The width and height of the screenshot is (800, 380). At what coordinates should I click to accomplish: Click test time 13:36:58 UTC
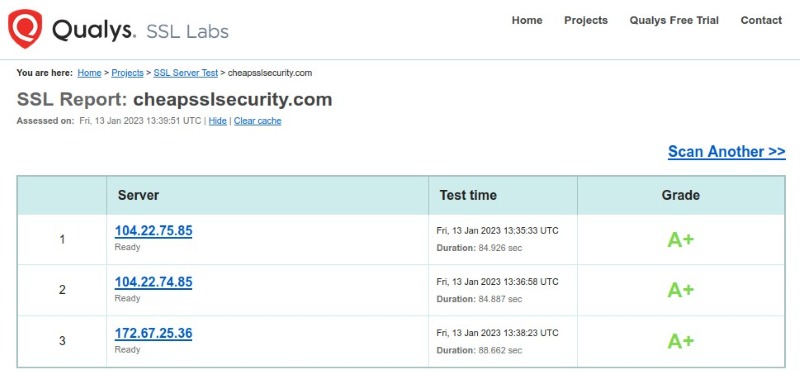(x=497, y=282)
